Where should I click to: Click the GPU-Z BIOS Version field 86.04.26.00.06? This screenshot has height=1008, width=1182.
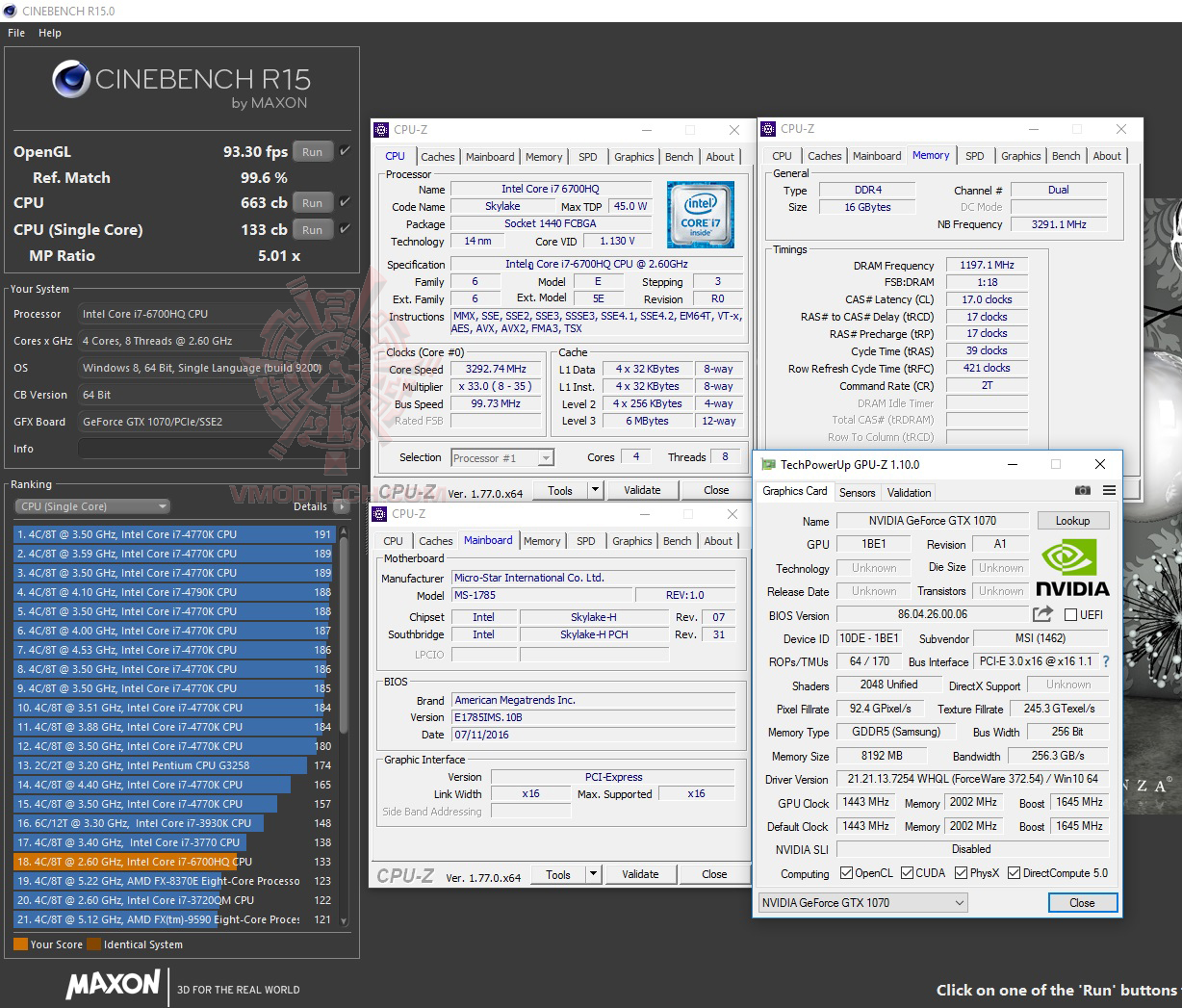click(932, 614)
